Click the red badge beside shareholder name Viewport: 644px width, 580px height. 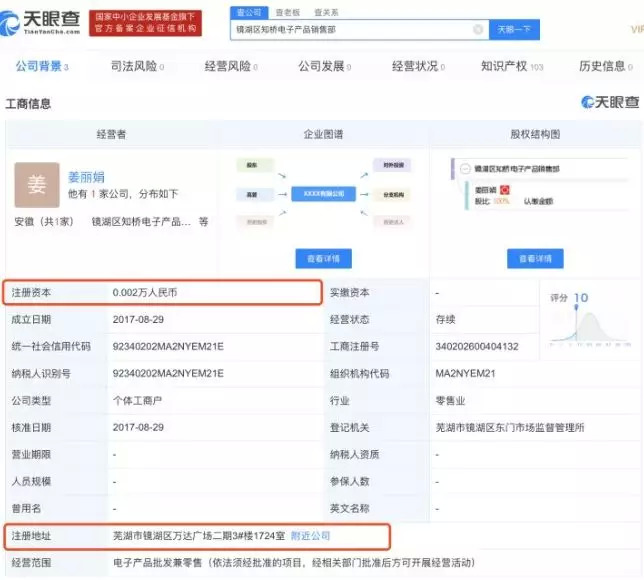point(505,188)
